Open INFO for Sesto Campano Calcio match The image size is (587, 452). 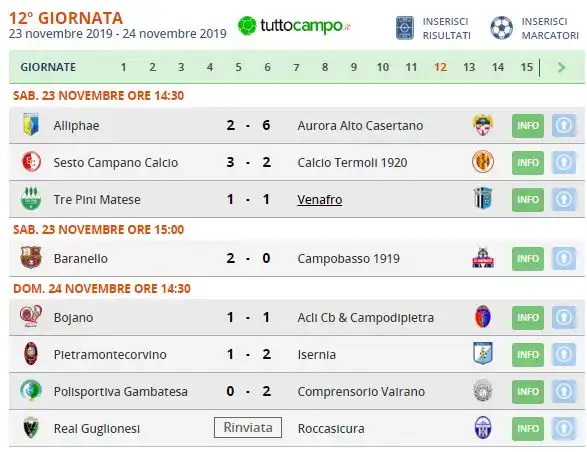pyautogui.click(x=528, y=163)
